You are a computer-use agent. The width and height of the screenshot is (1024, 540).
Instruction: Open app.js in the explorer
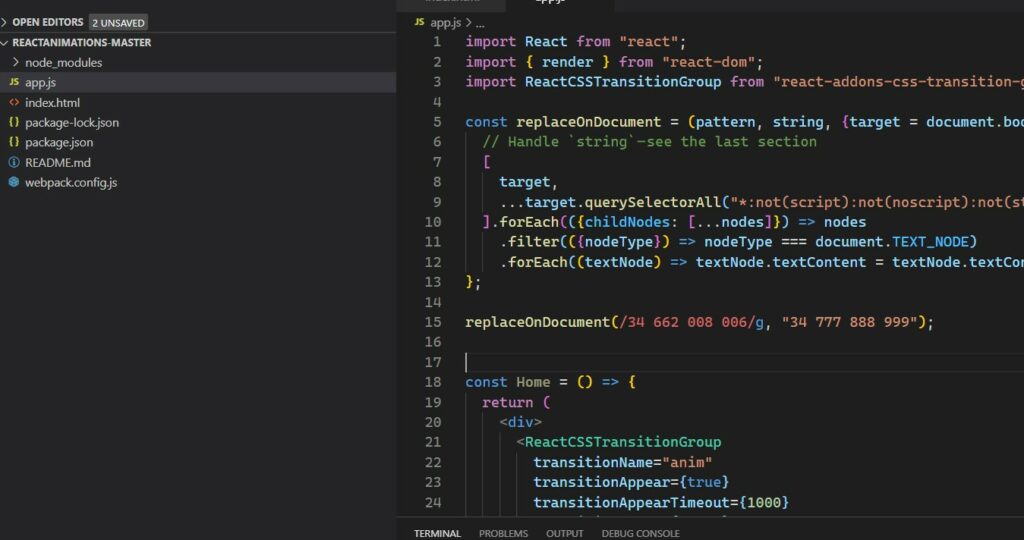click(40, 82)
